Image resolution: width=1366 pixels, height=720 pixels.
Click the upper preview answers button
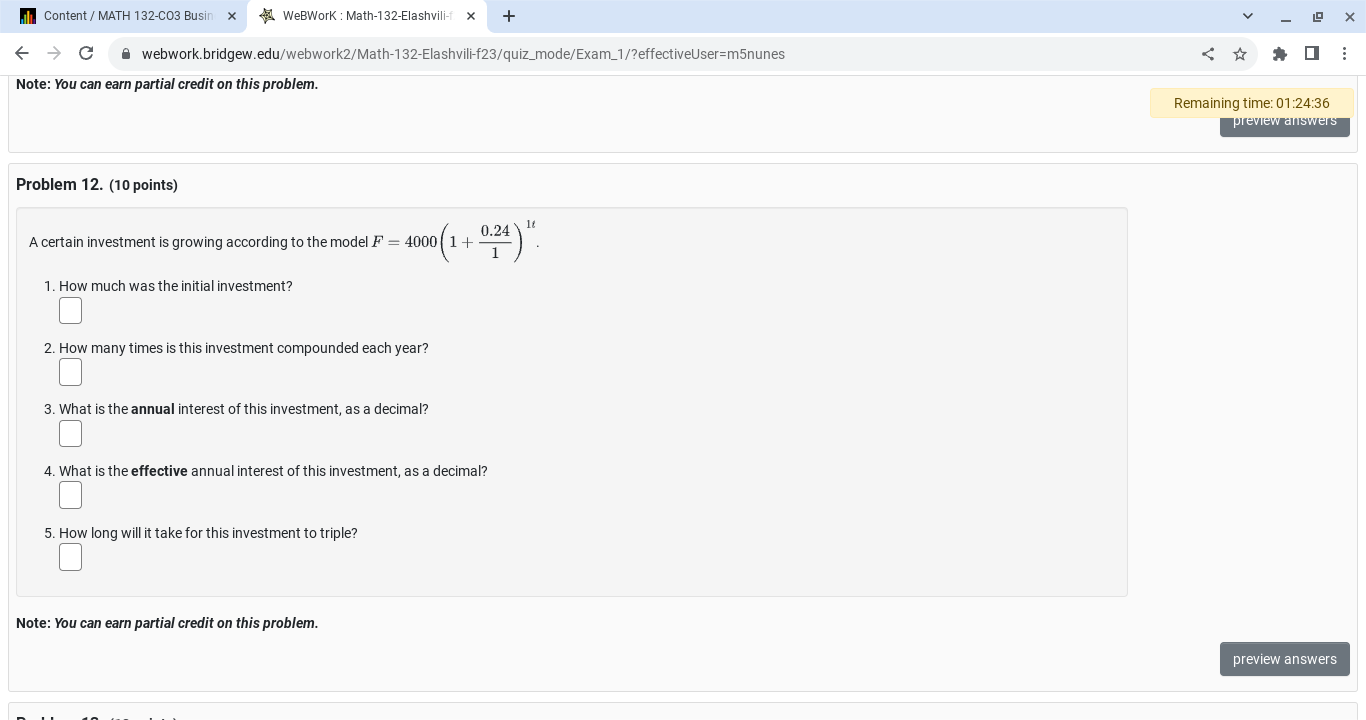click(1285, 120)
